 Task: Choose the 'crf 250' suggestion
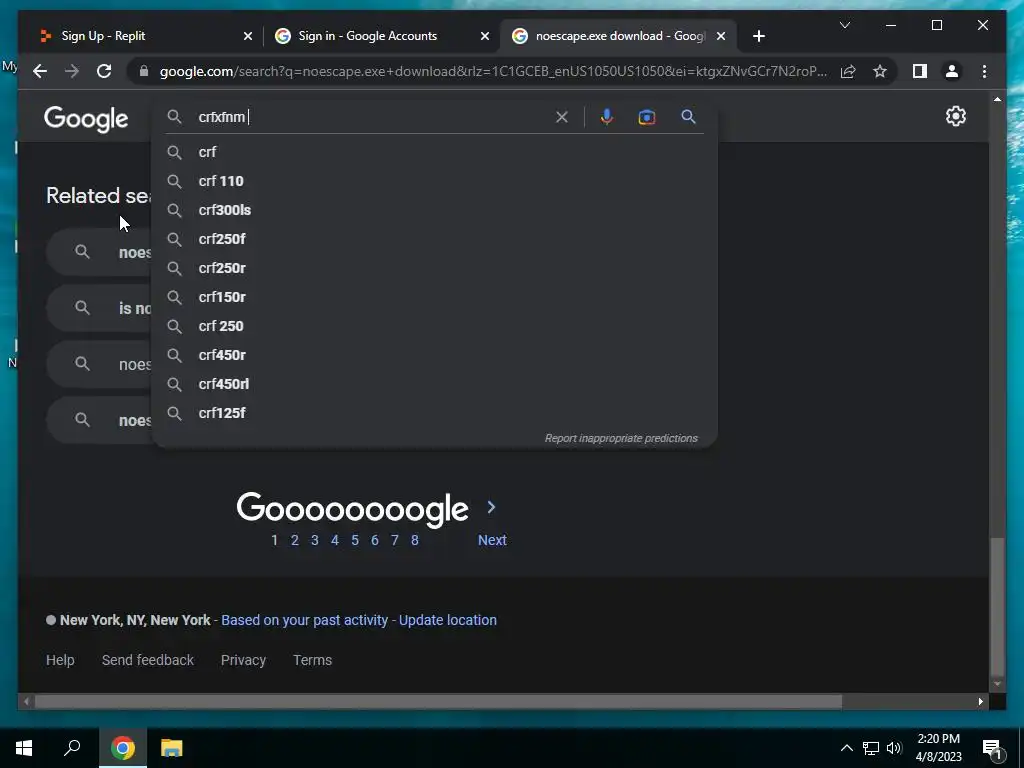[434, 326]
